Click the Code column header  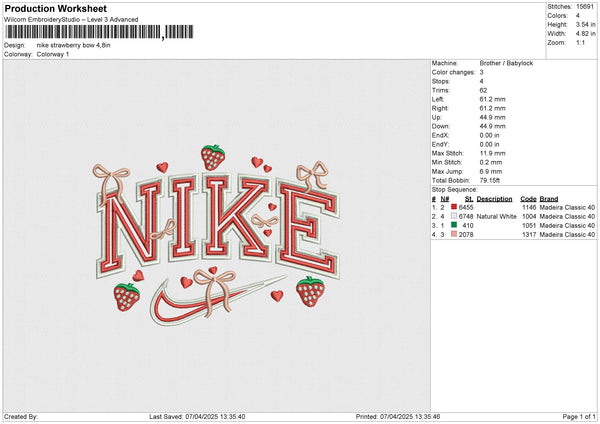[528, 198]
